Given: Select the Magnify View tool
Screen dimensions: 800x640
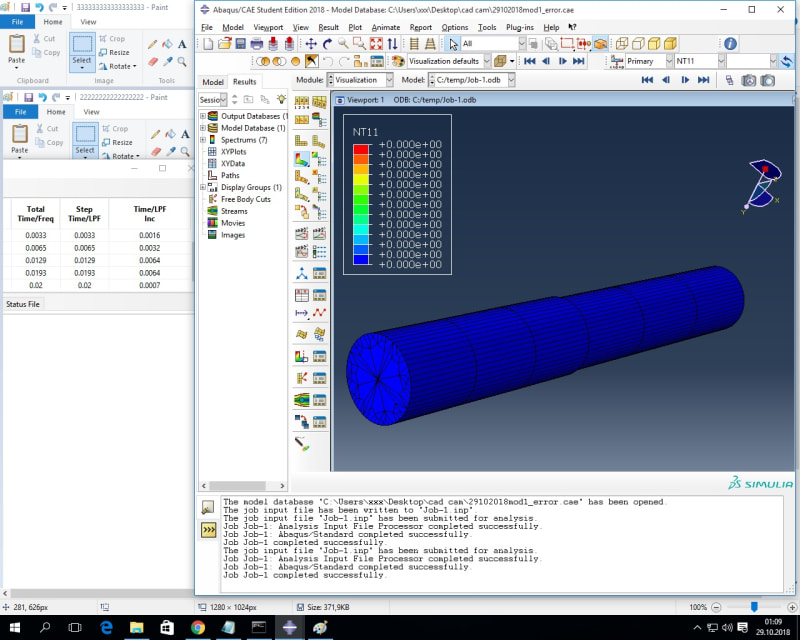Looking at the screenshot, I should (343, 44).
